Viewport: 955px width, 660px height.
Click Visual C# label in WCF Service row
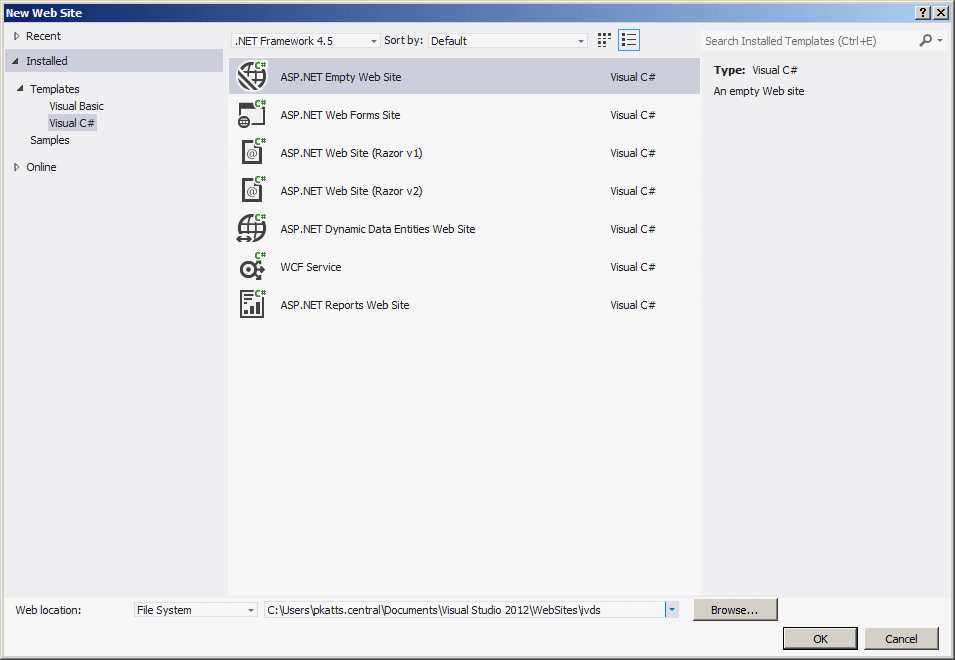tap(633, 267)
